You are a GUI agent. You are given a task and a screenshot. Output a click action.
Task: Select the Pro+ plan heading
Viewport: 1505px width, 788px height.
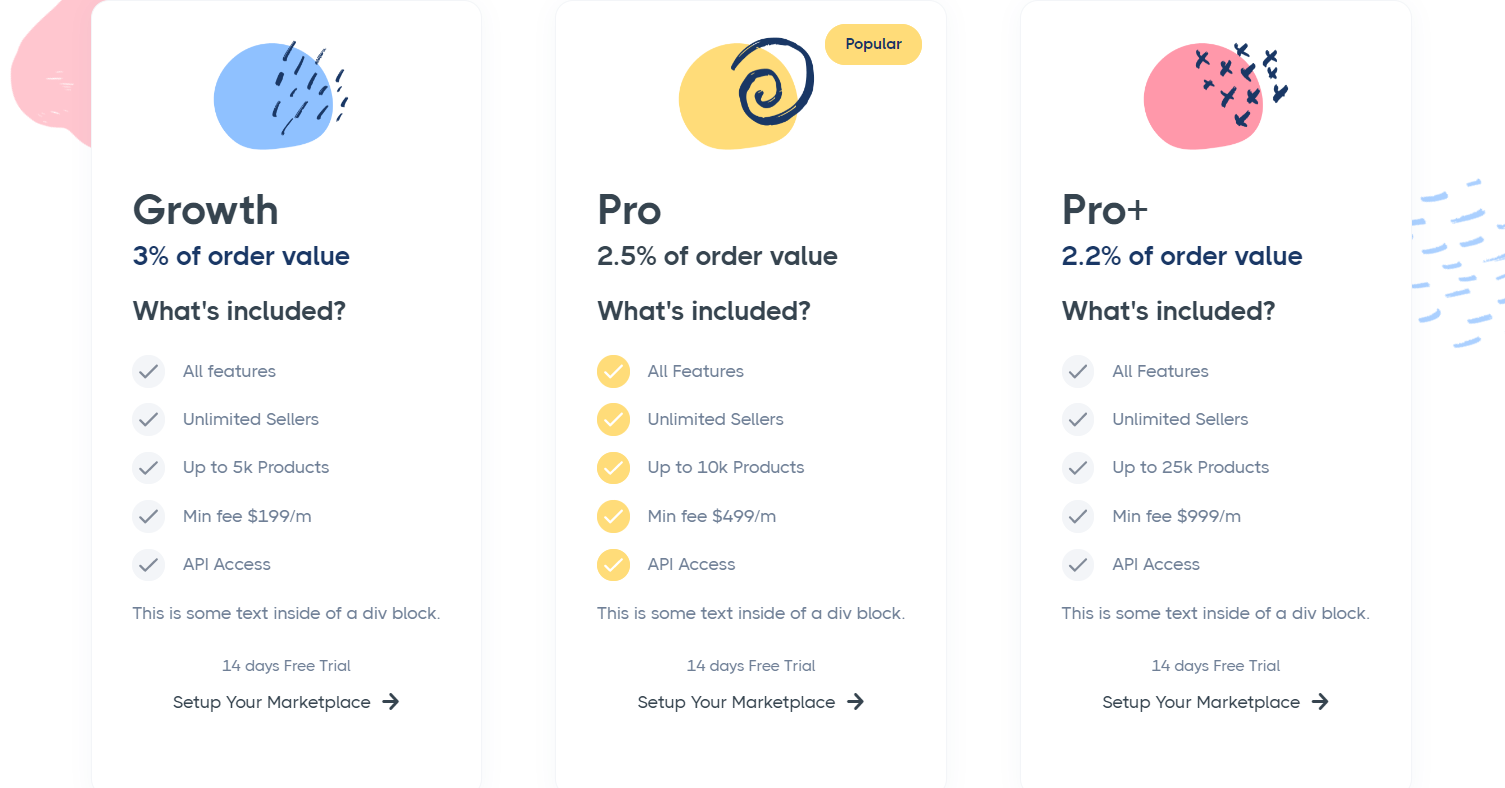click(x=1104, y=210)
